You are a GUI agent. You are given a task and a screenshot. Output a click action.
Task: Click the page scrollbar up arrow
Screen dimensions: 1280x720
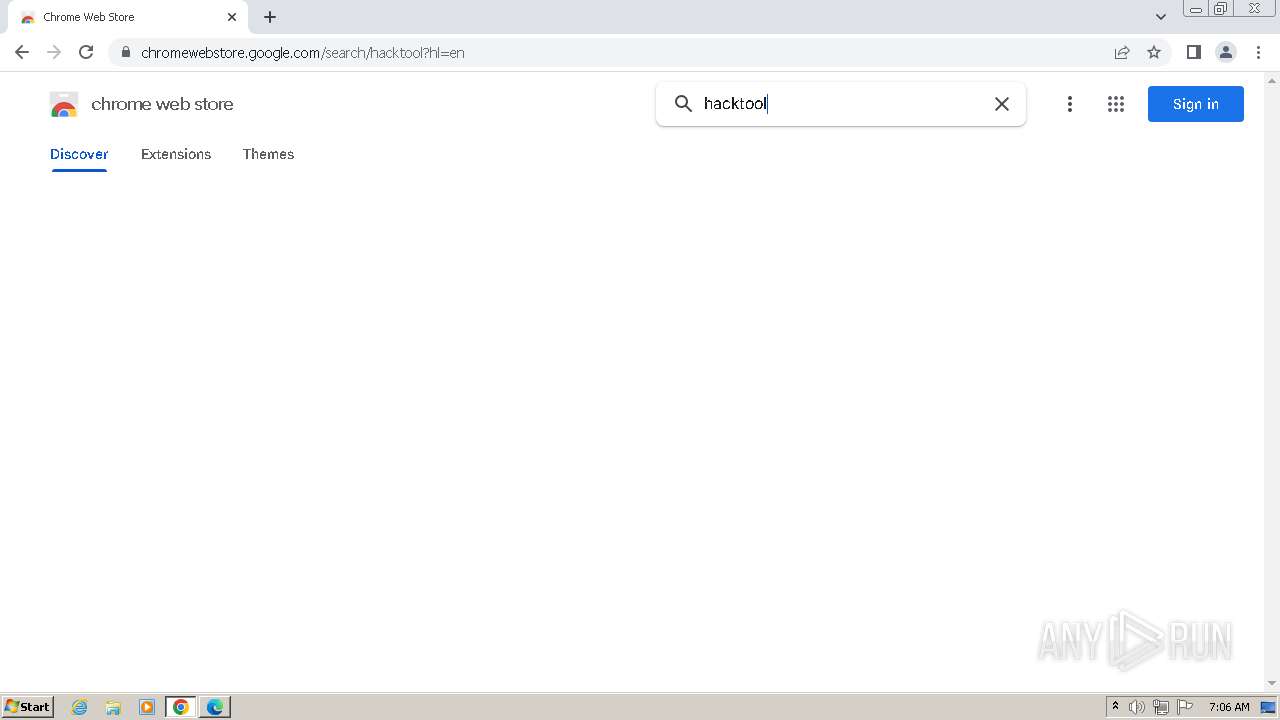click(1272, 79)
